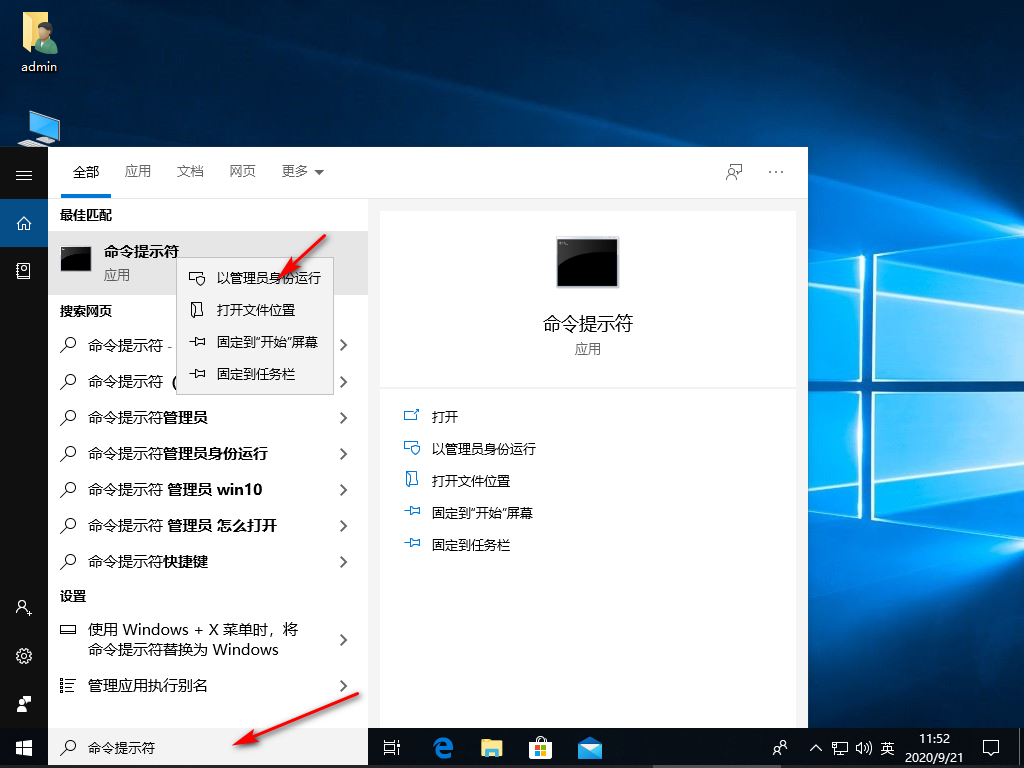Open the settings gear in the search sidebar
Image resolution: width=1024 pixels, height=768 pixels.
[23, 656]
